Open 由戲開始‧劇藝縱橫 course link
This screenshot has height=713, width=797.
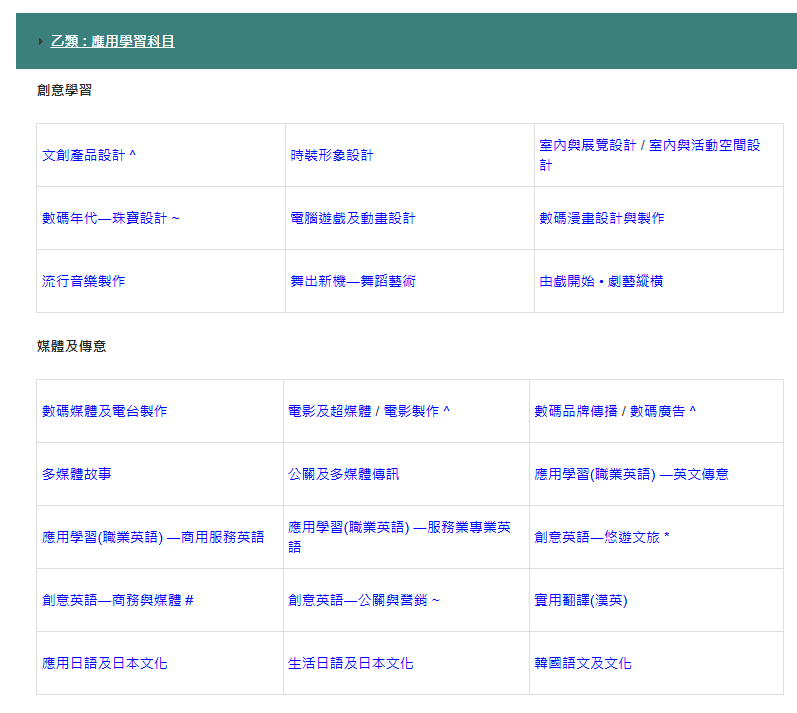(601, 281)
